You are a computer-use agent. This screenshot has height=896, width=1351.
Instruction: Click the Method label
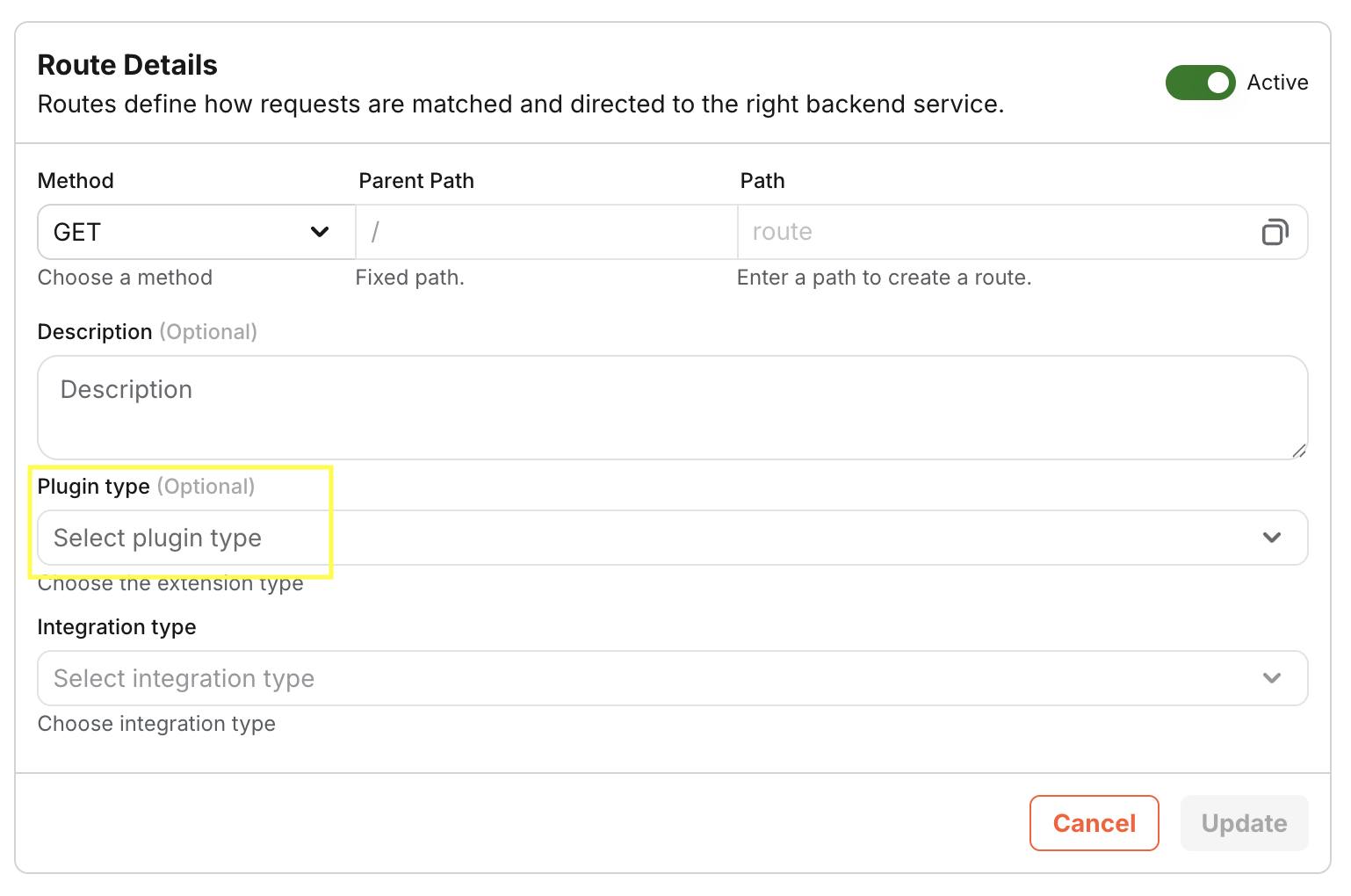click(76, 181)
